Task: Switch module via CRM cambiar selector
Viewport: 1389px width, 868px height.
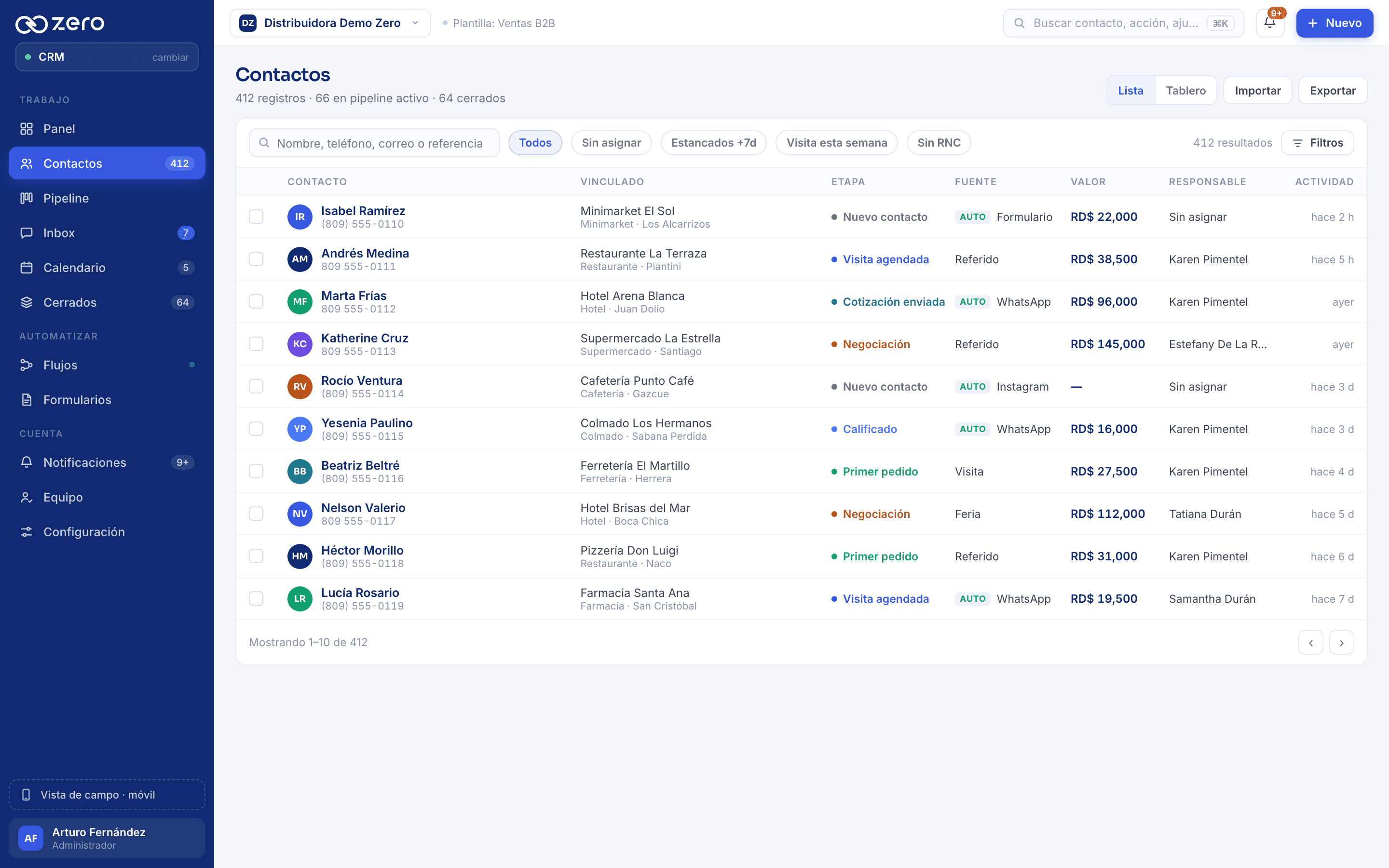Action: (x=107, y=57)
